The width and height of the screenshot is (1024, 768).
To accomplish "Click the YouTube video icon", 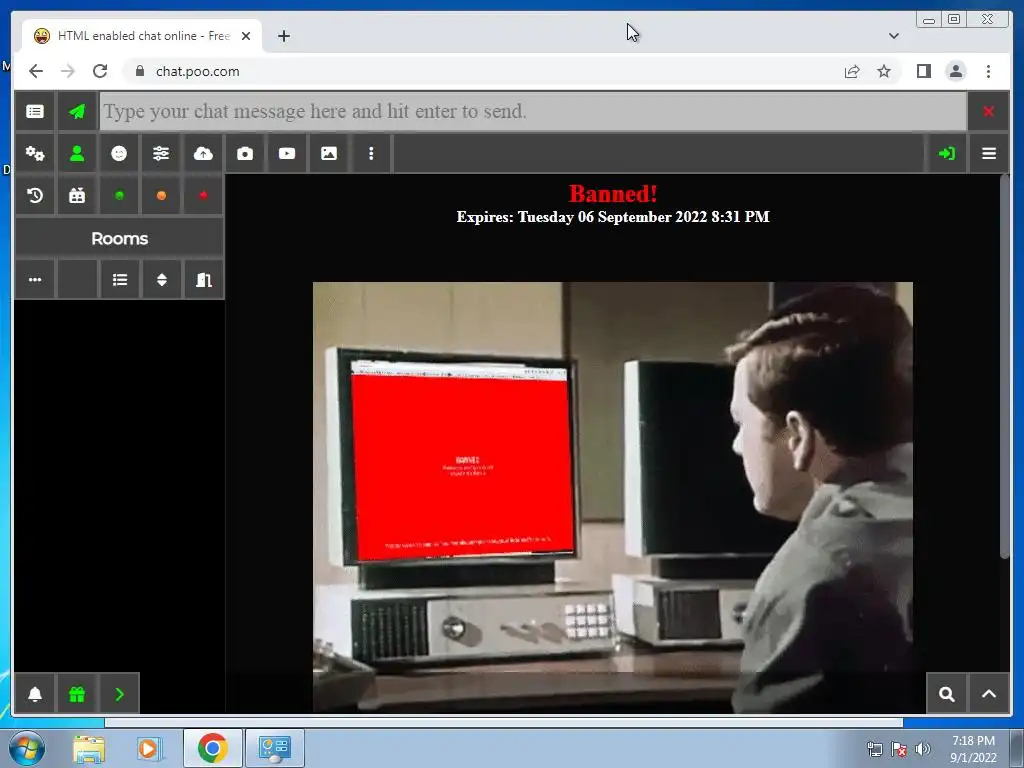I will (287, 153).
